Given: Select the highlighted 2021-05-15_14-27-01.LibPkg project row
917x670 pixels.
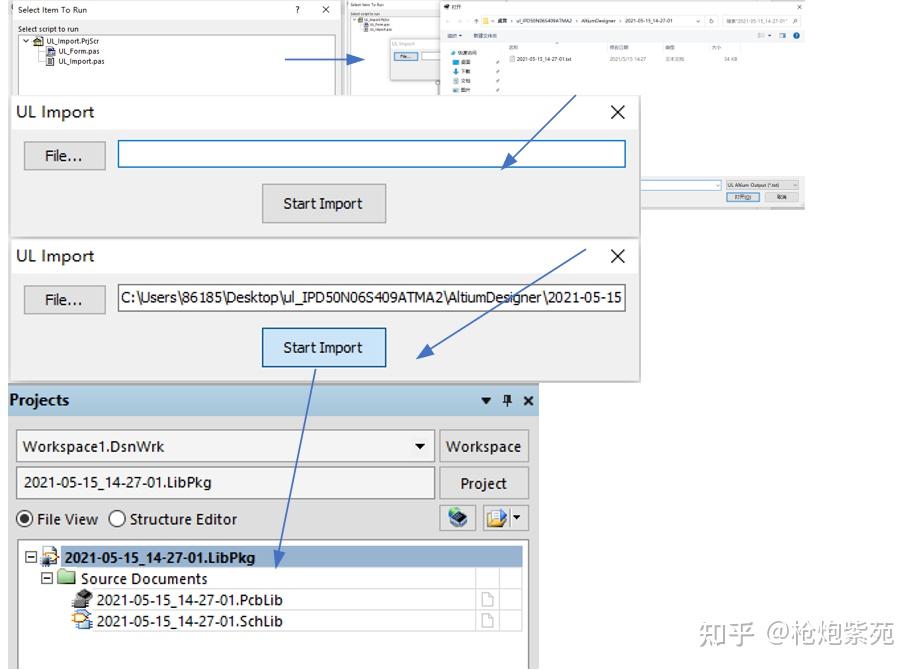Looking at the screenshot, I should click(x=291, y=557).
